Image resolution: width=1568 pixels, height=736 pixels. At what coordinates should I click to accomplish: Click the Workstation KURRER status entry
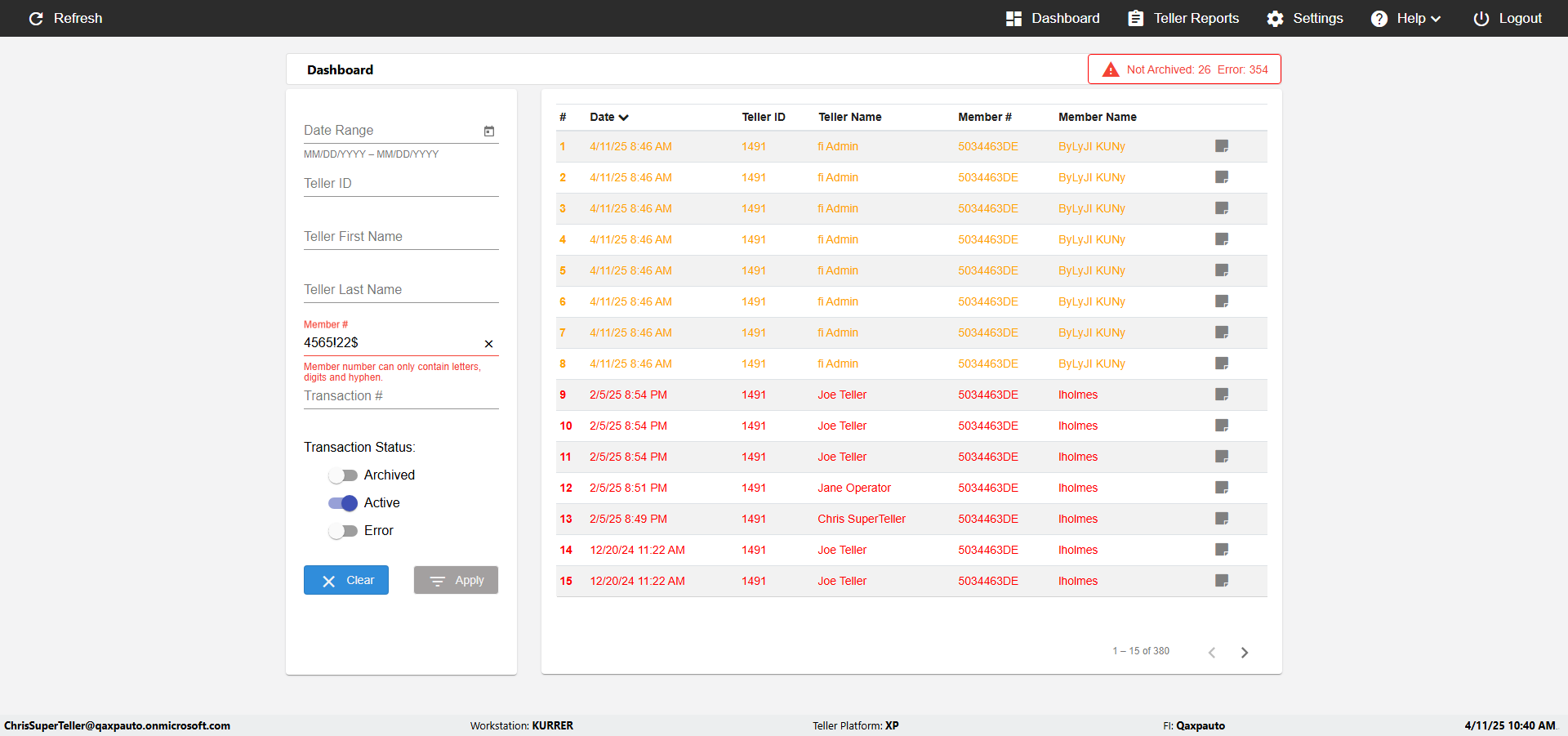click(522, 725)
